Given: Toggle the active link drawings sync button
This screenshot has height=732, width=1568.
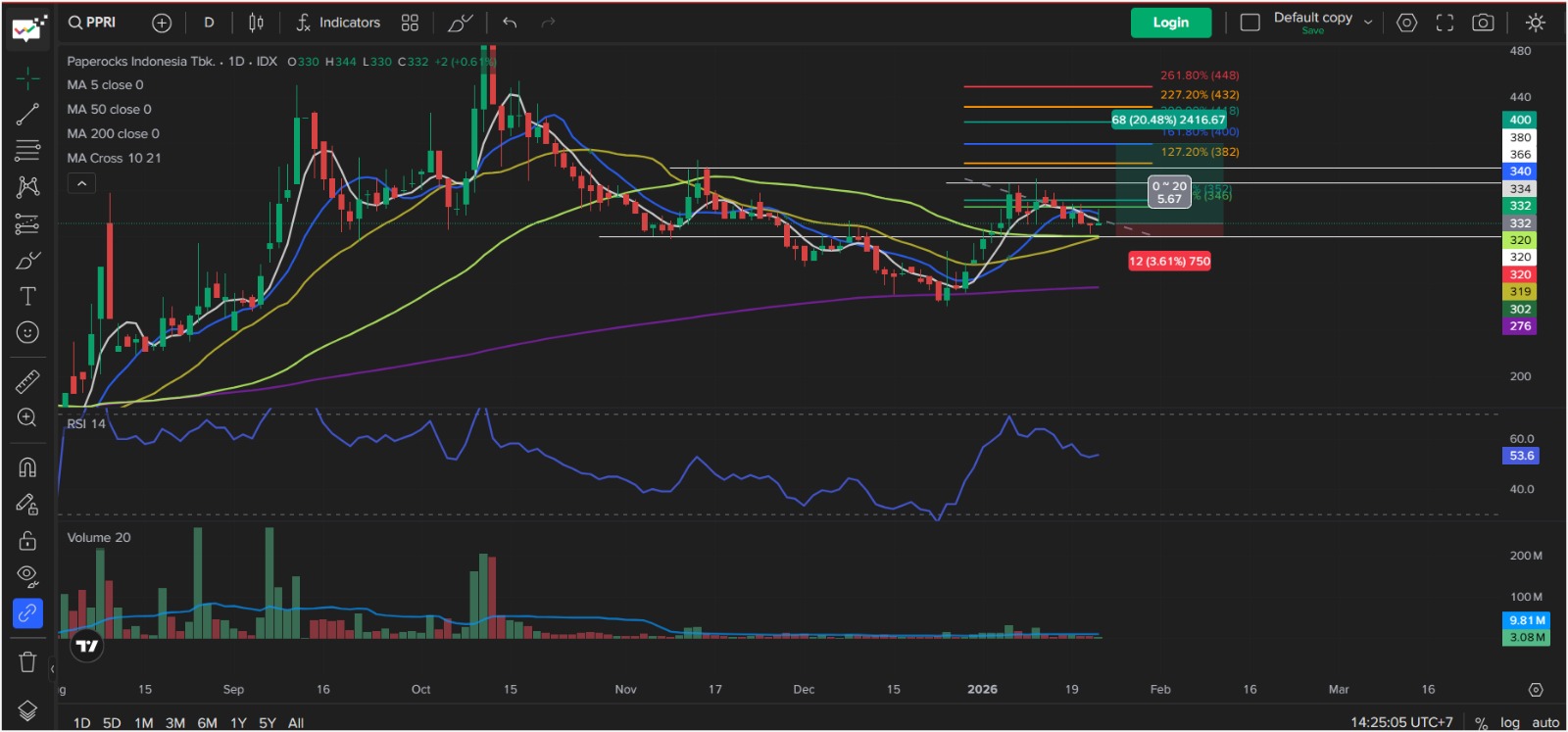Looking at the screenshot, I should tap(27, 613).
